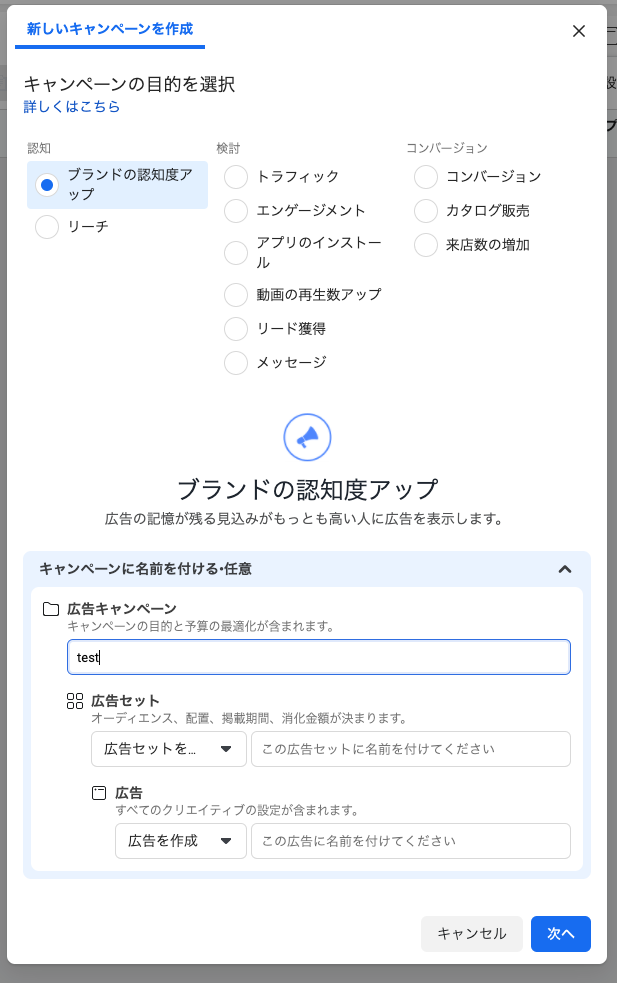617x983 pixels.
Task: Close the campaign creation dialog
Action: point(578,31)
